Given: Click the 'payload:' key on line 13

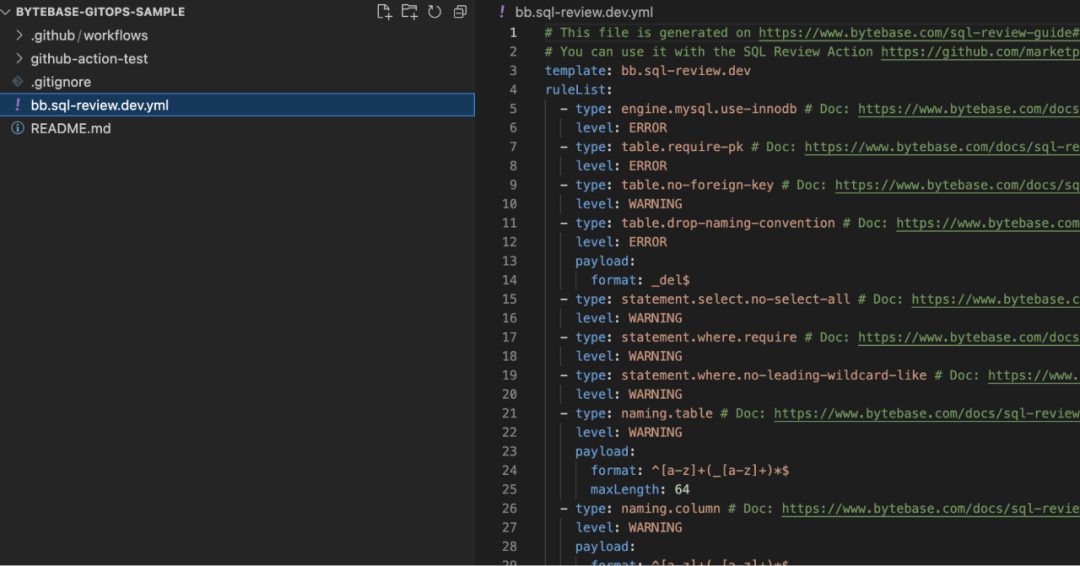Looking at the screenshot, I should 605,261.
